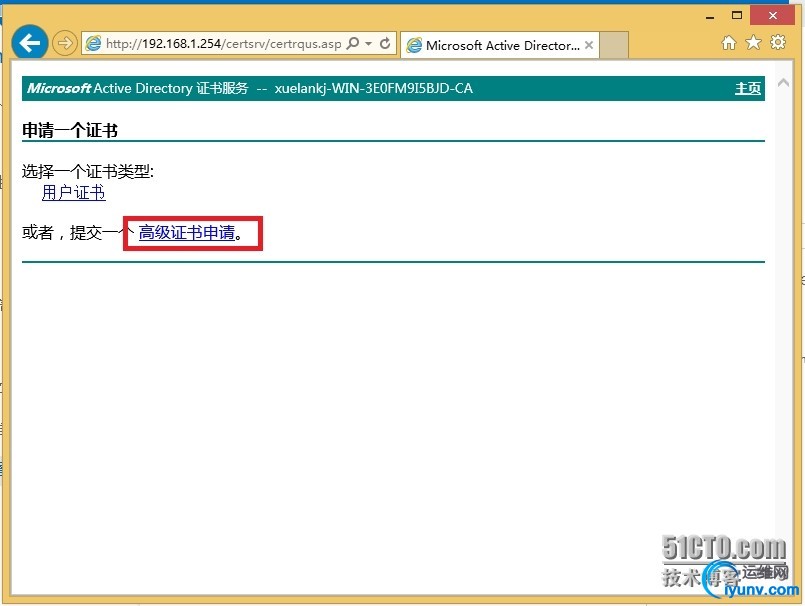
Task: Click the scrollbar up arrow
Action: [x=783, y=83]
